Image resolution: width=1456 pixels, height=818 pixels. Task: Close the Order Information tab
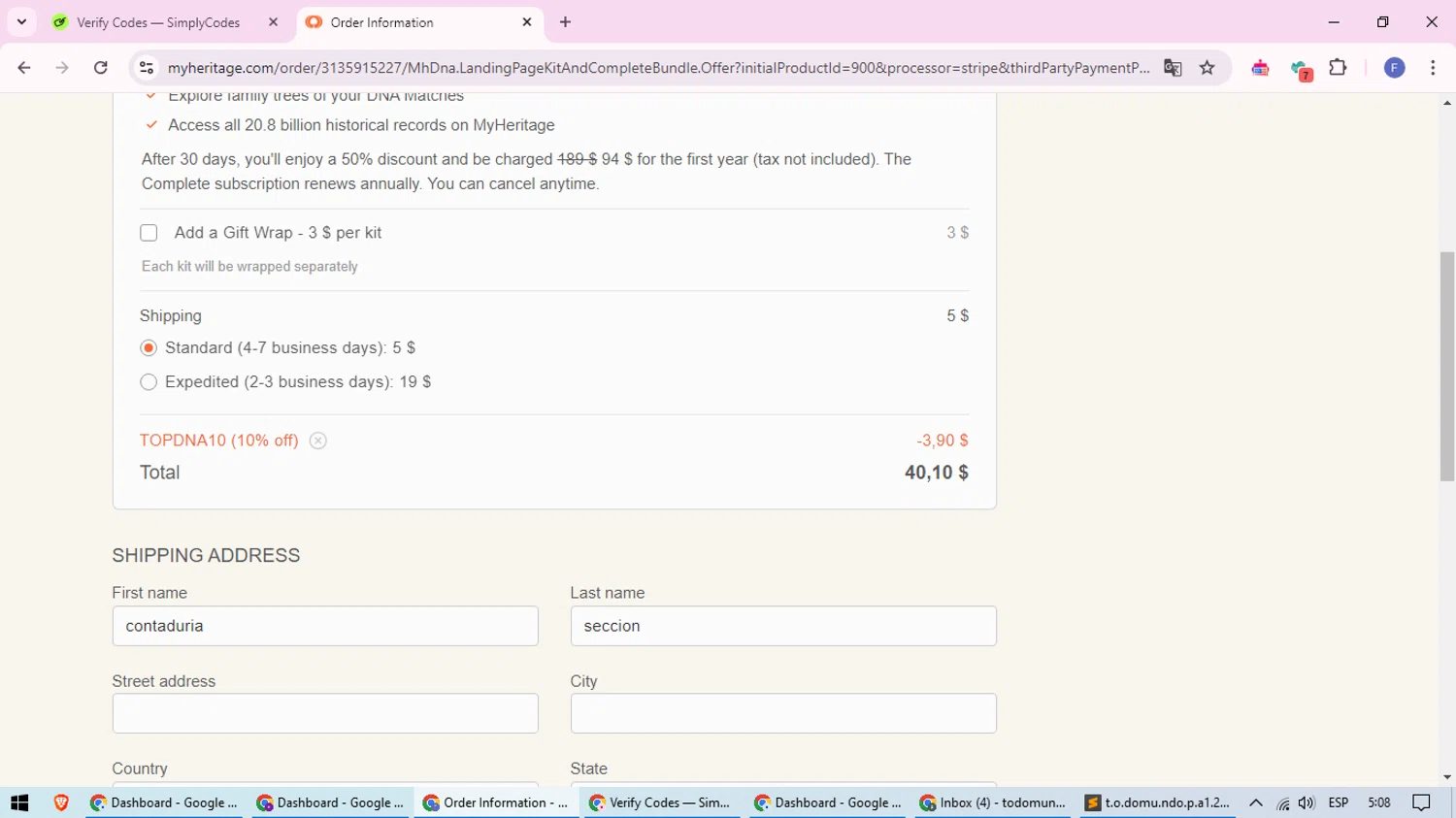coord(527,22)
